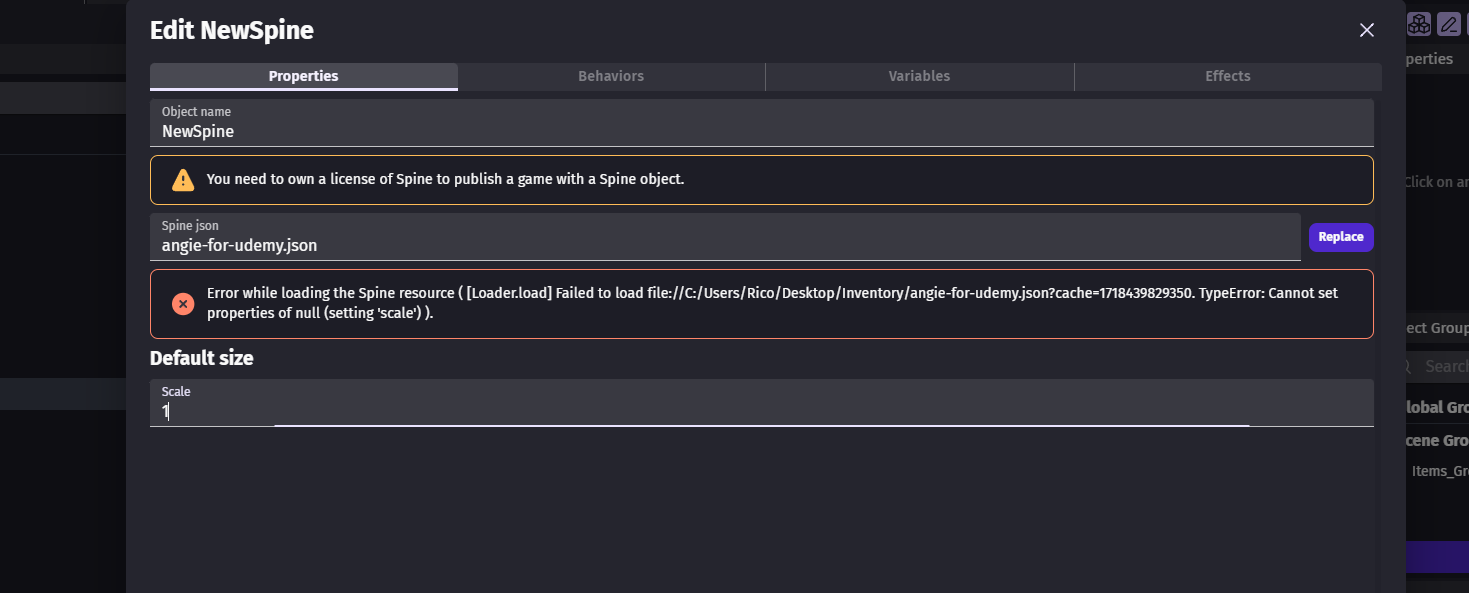Switch to the Behaviors tab
Viewport: 1469px width, 593px height.
tap(611, 76)
